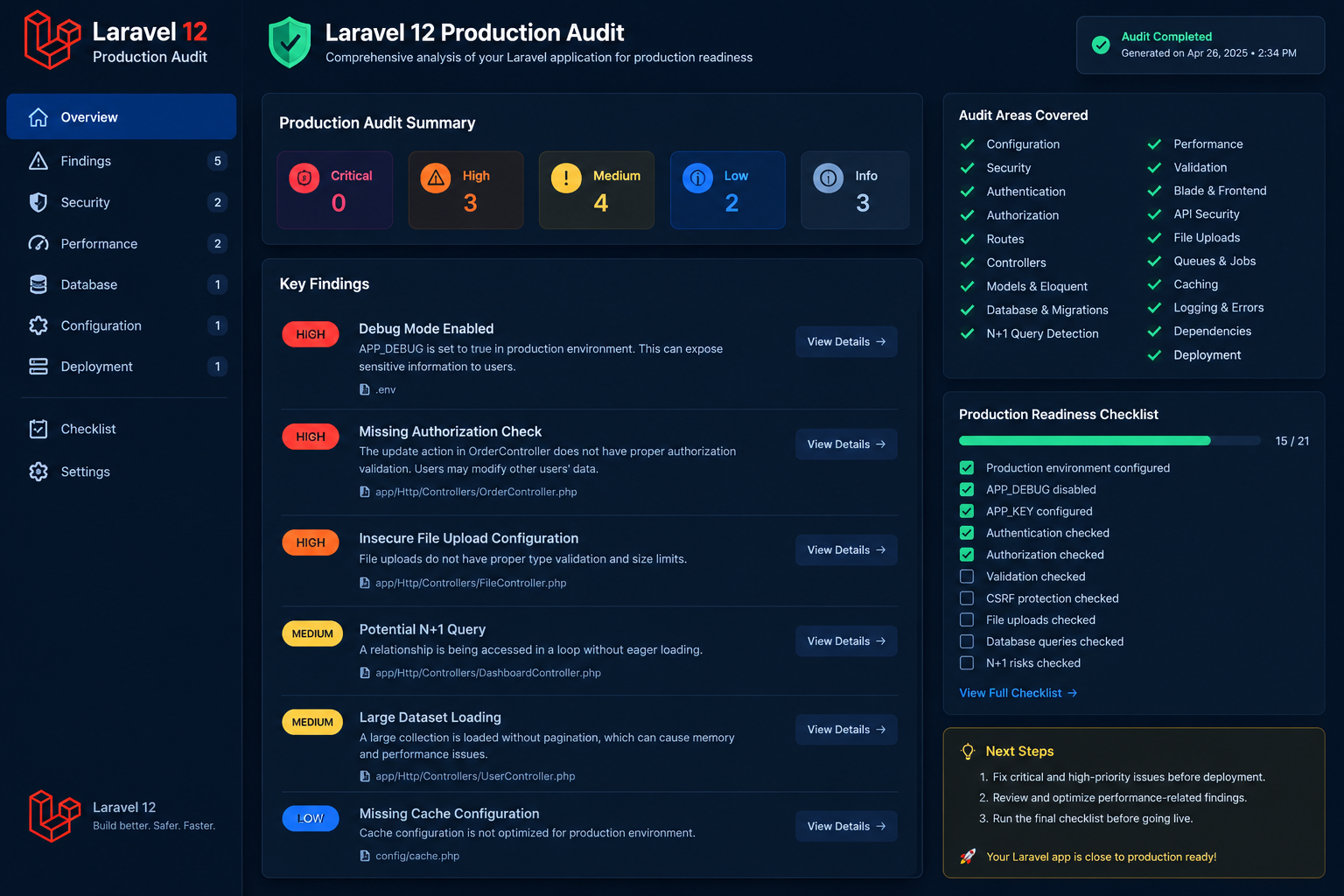The height and width of the screenshot is (896, 1344).
Task: Click the Configuration gear icon
Action: [x=38, y=325]
